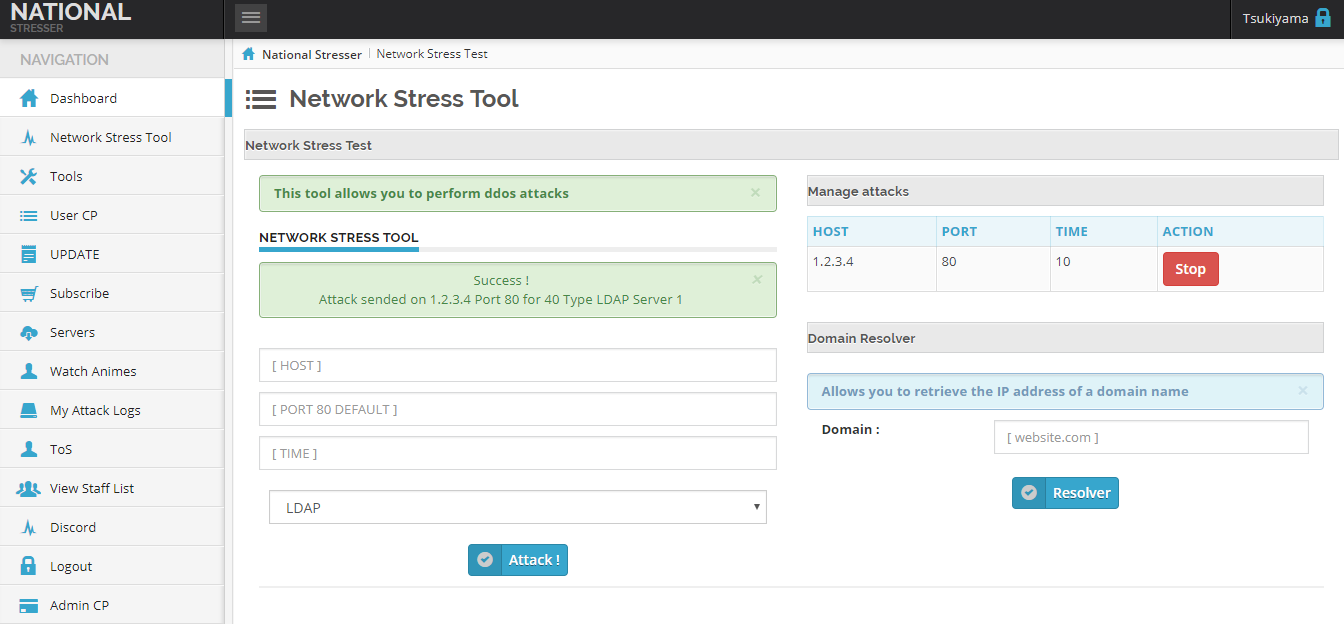The height and width of the screenshot is (624, 1344).
Task: Click the lock icon beside Tsukiyama
Action: coord(1323,18)
